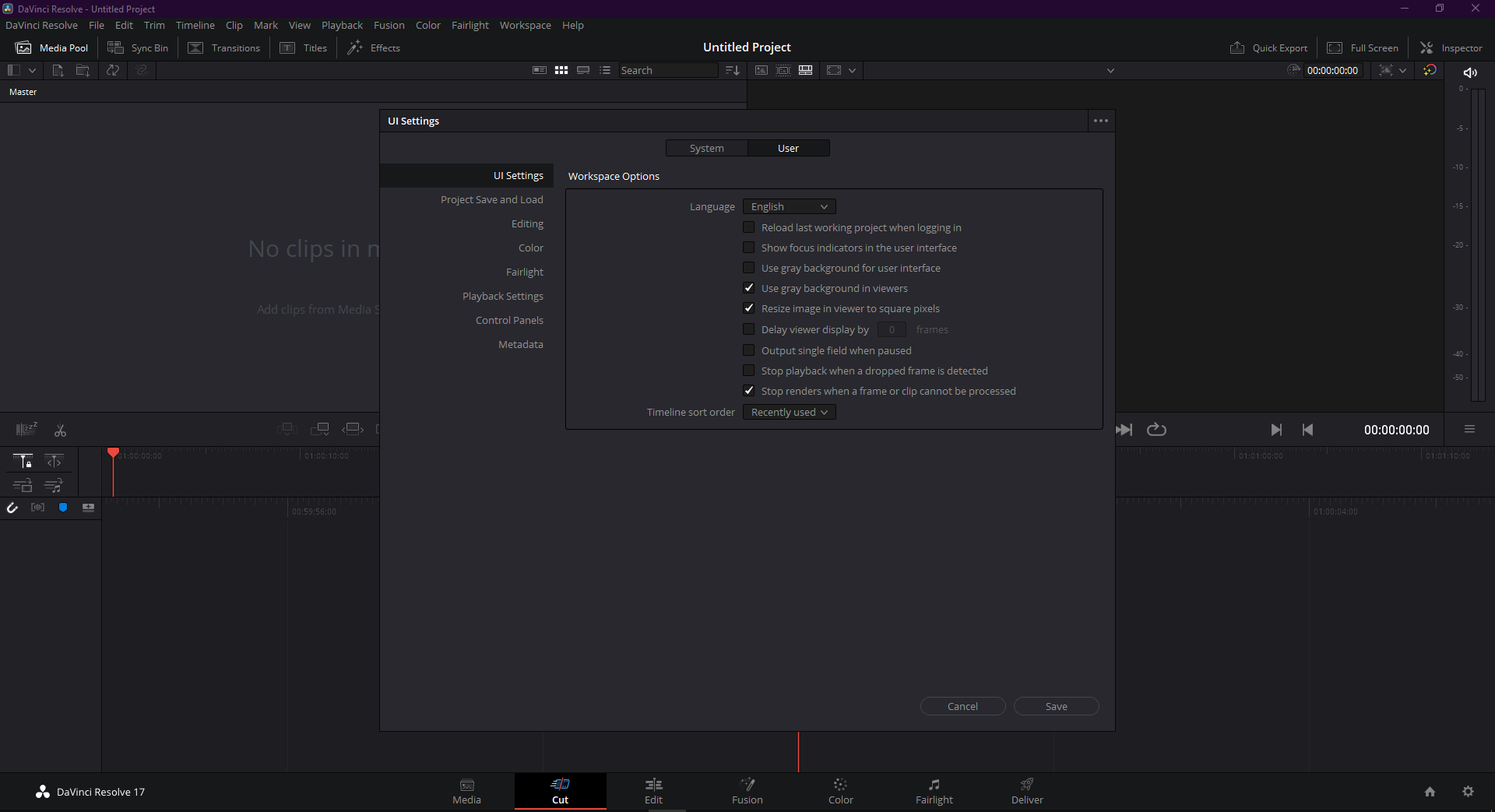The width and height of the screenshot is (1495, 812).
Task: Open the Effects panel
Action: tap(374, 47)
